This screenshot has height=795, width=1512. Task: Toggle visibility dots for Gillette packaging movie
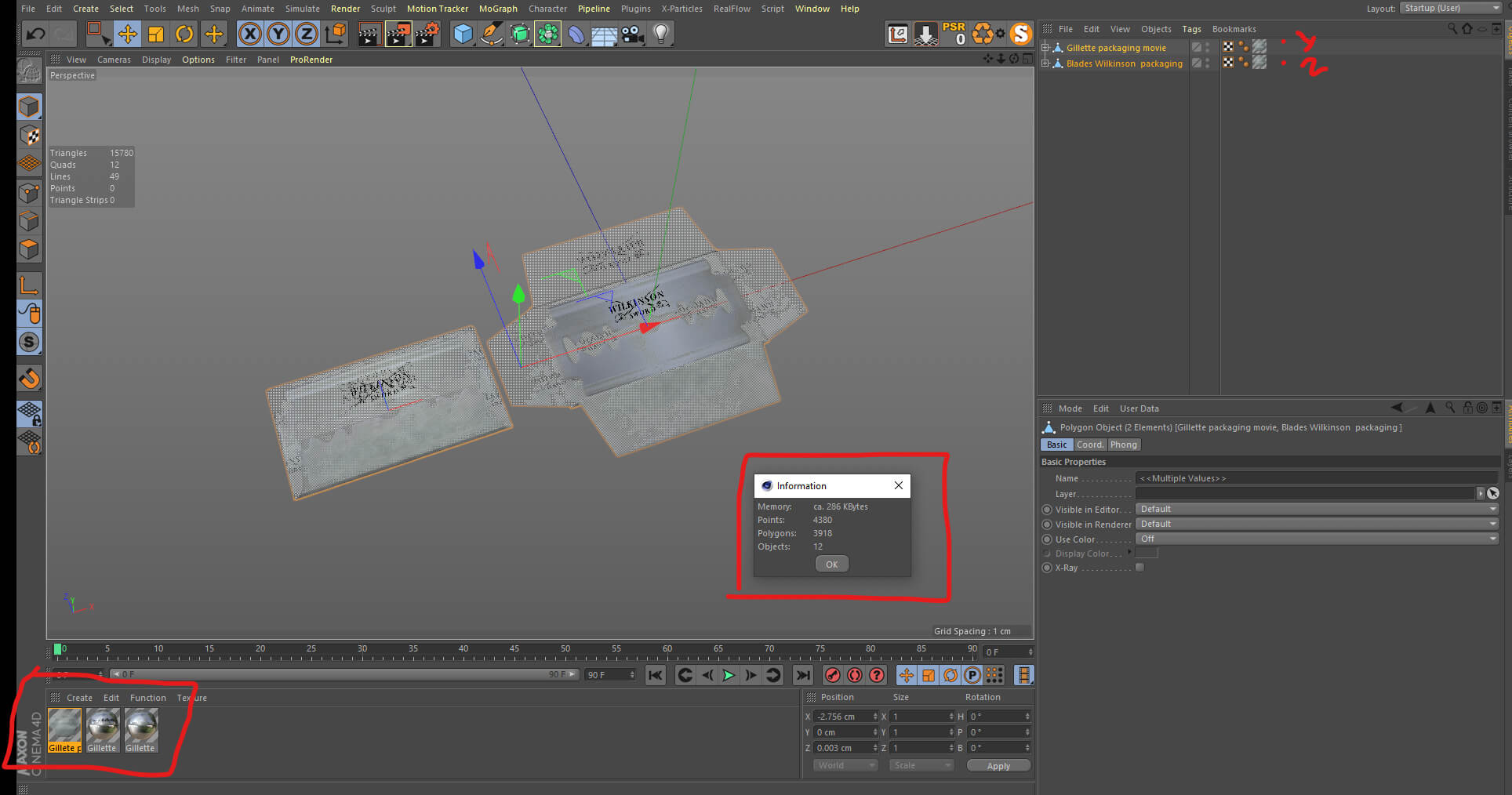click(x=1208, y=48)
